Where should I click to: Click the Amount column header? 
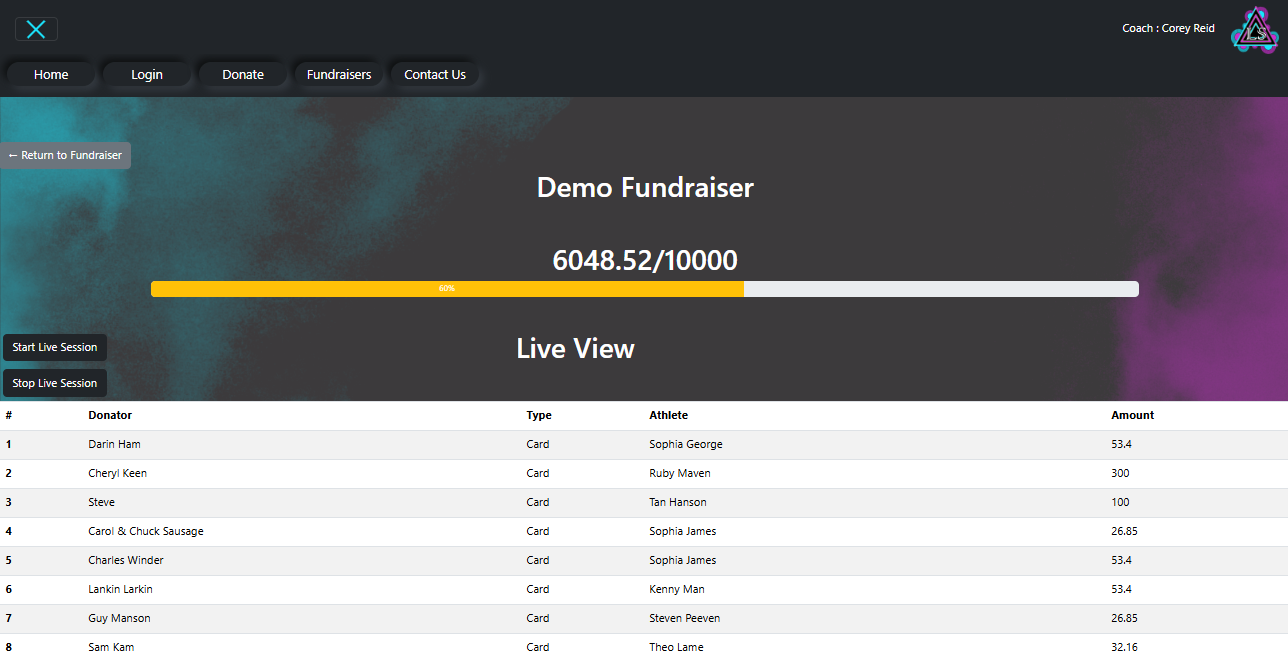(1132, 415)
